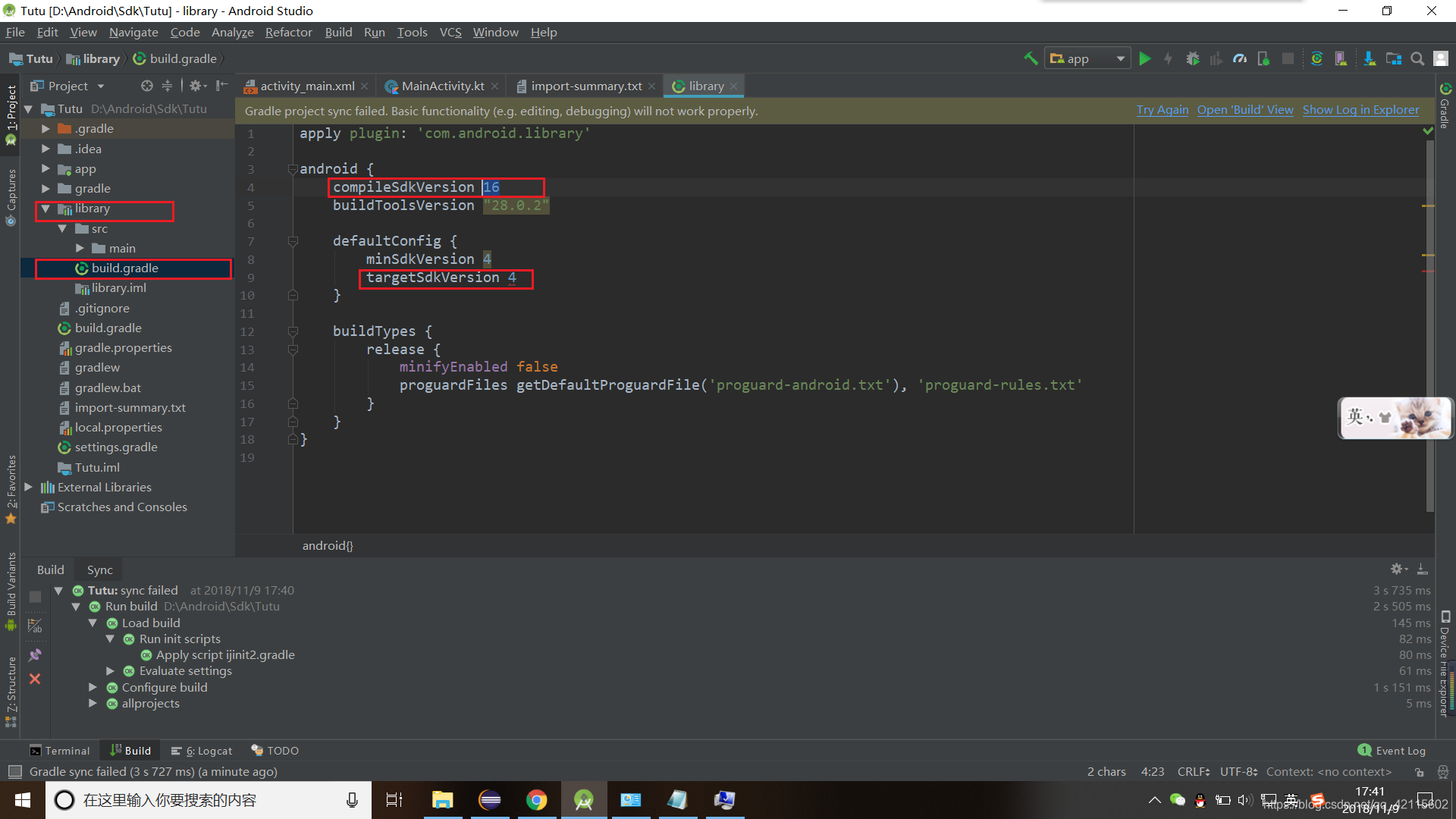
Task: Click Attach debugger to Android process icon
Action: (1263, 58)
